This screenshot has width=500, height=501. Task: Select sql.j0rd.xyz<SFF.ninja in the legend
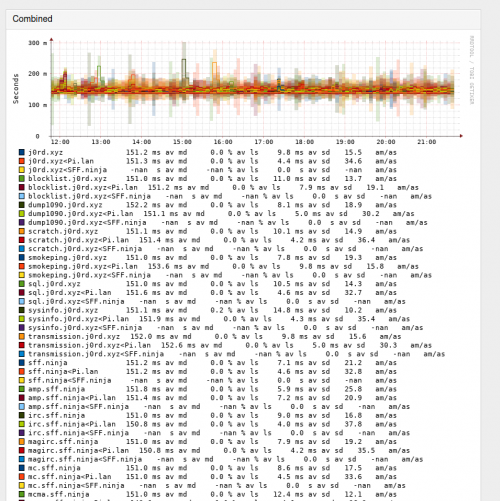click(76, 302)
